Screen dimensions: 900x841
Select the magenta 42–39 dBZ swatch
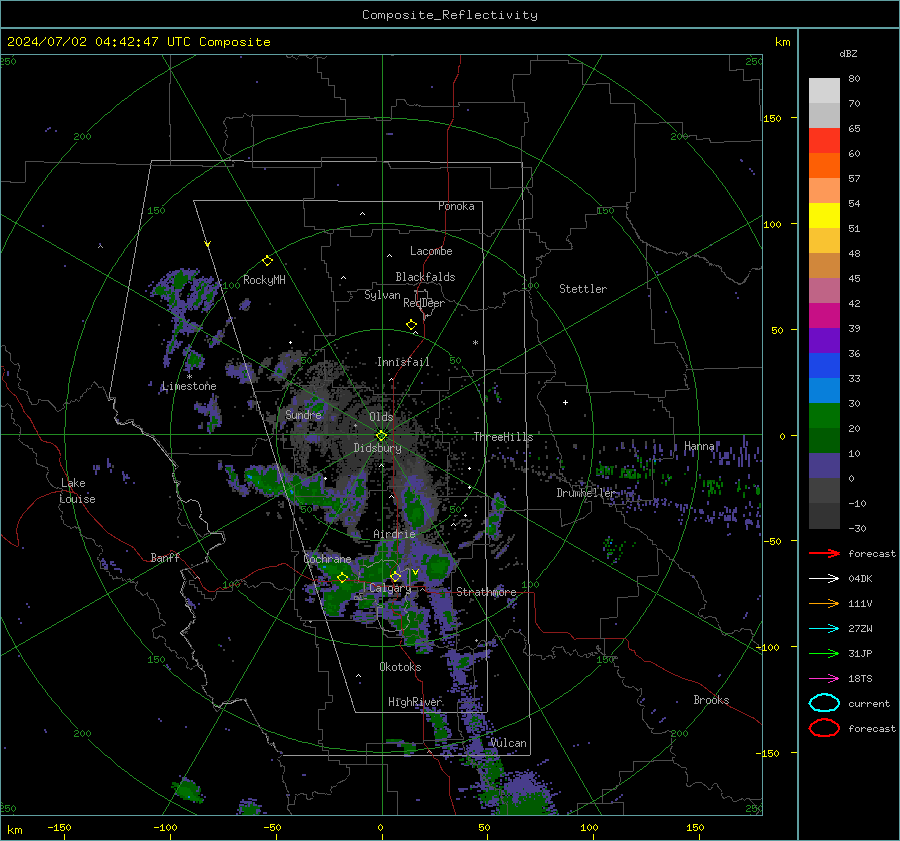(x=824, y=316)
